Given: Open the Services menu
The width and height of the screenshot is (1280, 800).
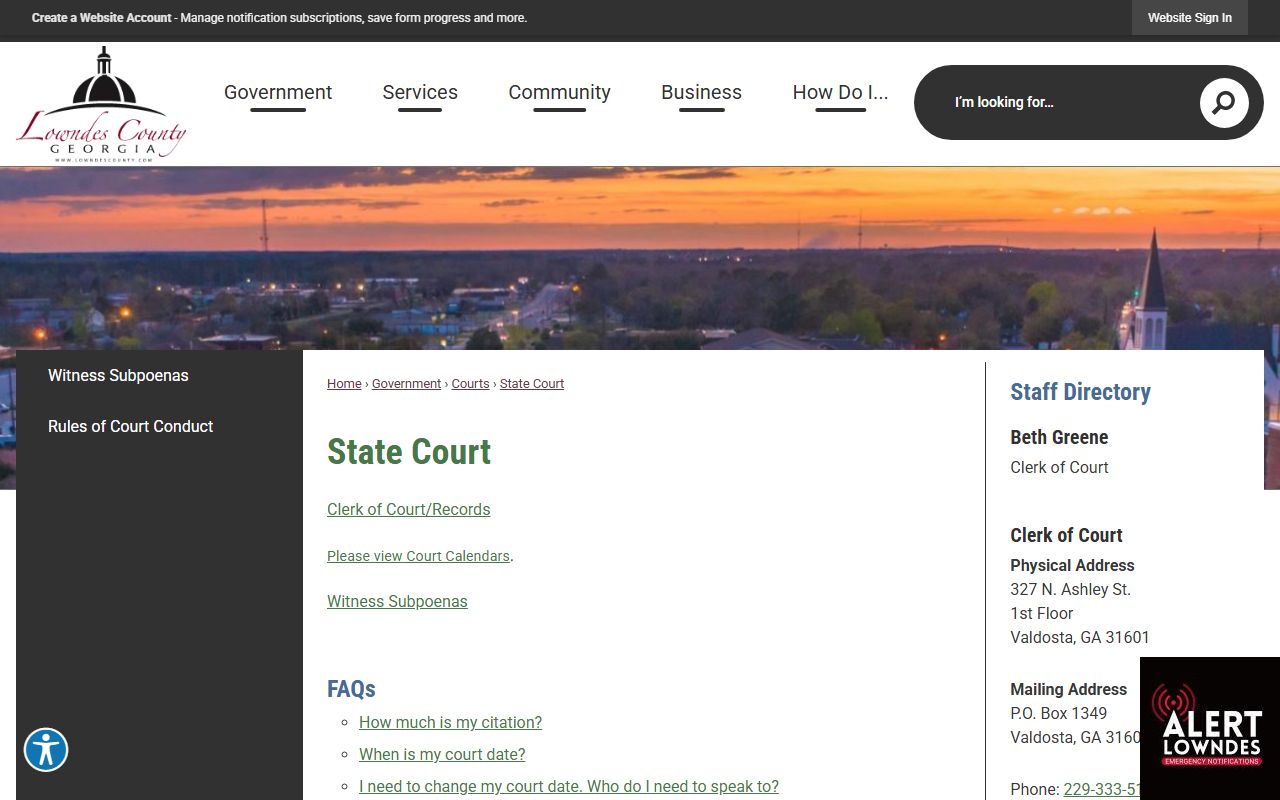Looking at the screenshot, I should (x=420, y=92).
